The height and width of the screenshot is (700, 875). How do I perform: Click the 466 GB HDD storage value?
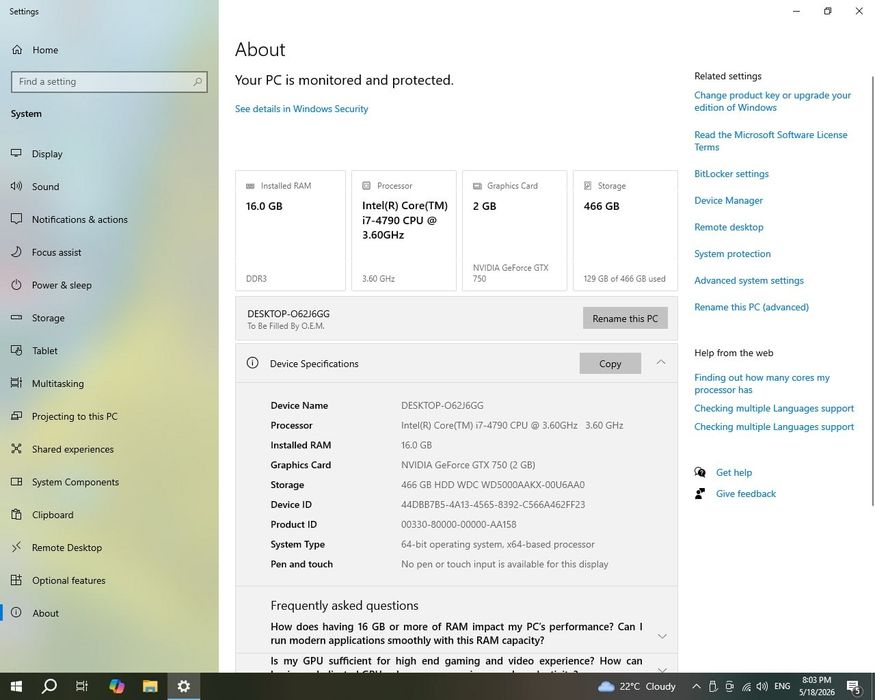pos(493,485)
